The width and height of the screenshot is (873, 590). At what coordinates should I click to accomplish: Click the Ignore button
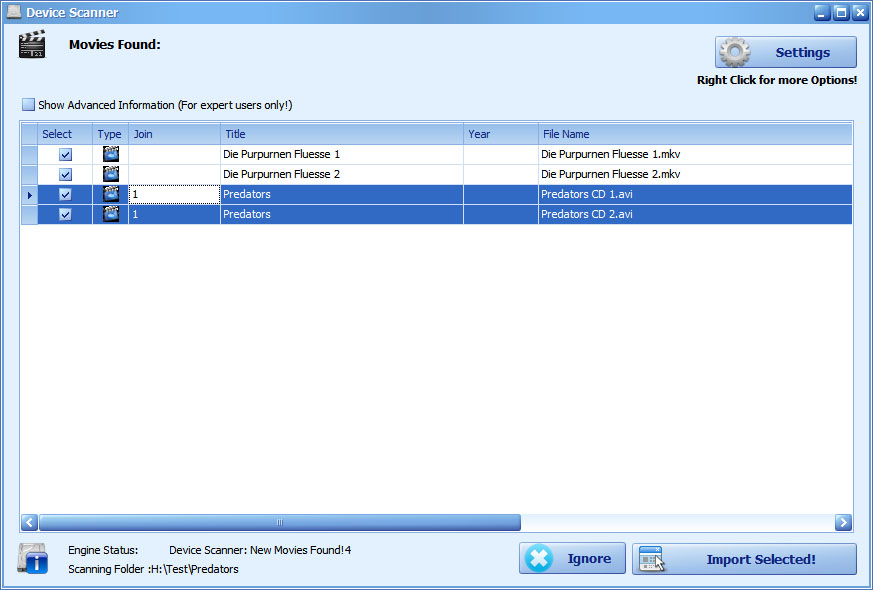572,559
